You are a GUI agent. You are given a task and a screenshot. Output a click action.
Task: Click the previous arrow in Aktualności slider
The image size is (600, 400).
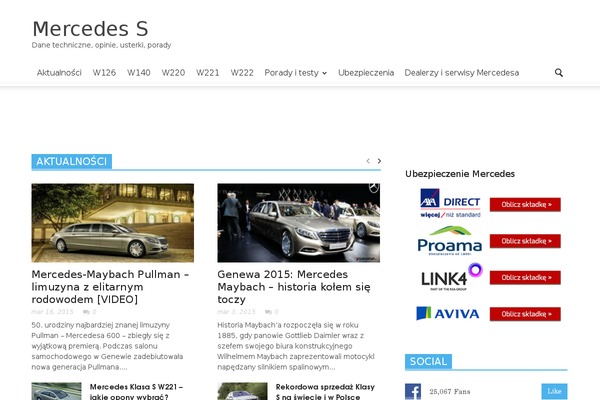[368, 161]
